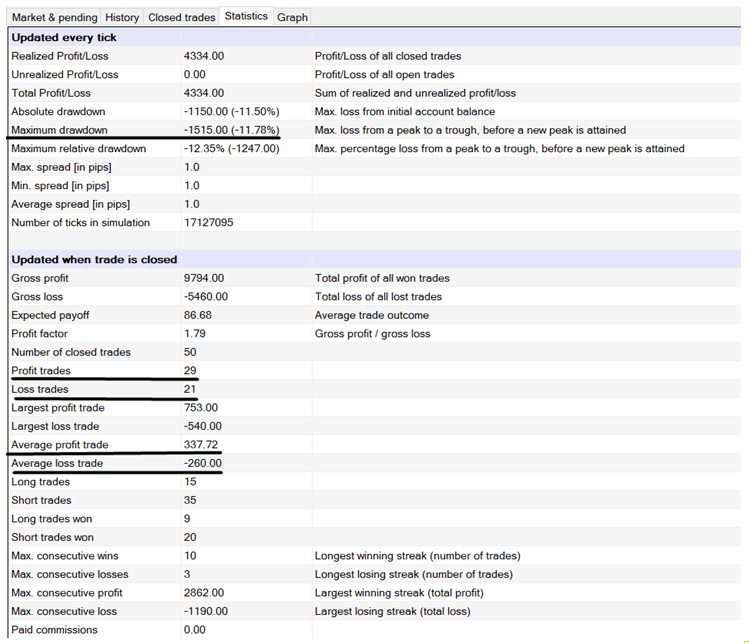Image resolution: width=749 pixels, height=644 pixels.
Task: Click the Statistics tab
Action: click(246, 16)
